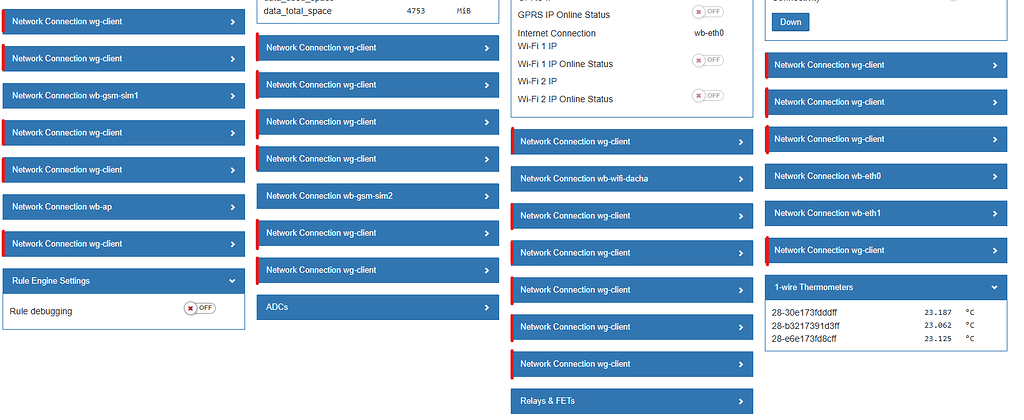The image size is (1024, 420).
Task: Select thermometer ID 28-30e173fdddff
Action: 804,313
